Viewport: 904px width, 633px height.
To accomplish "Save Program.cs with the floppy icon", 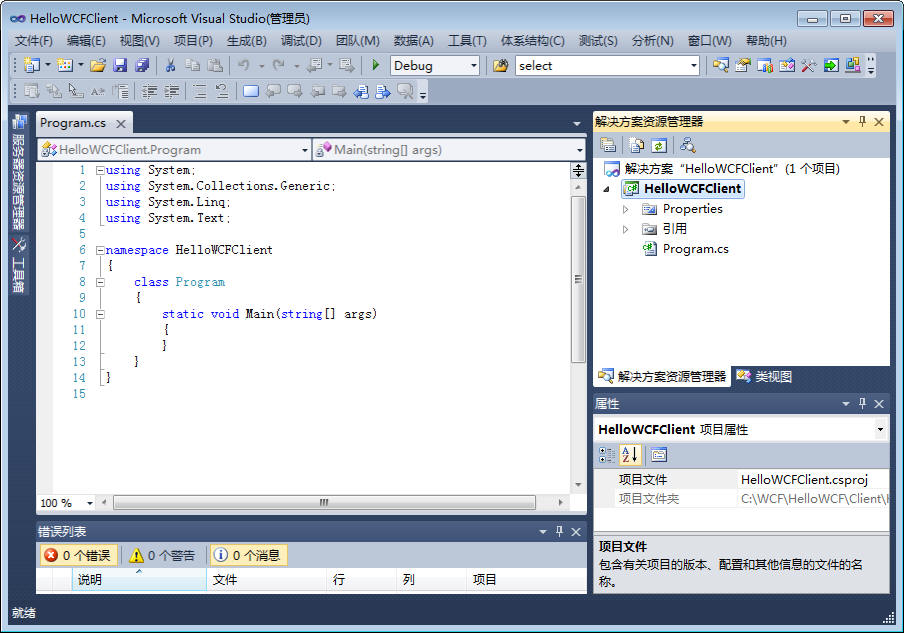I will [x=120, y=65].
